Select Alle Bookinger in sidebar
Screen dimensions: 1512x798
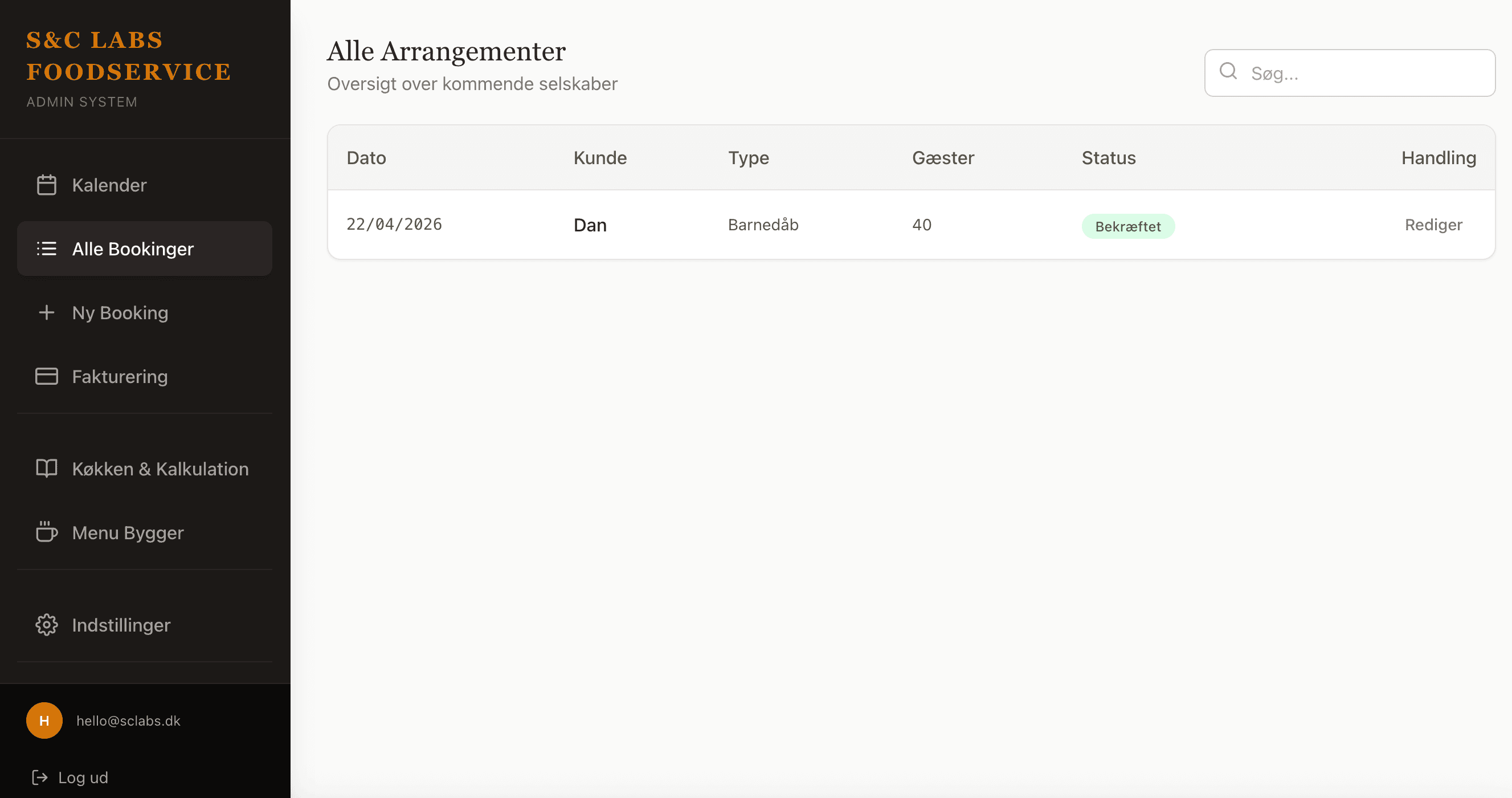click(x=144, y=249)
